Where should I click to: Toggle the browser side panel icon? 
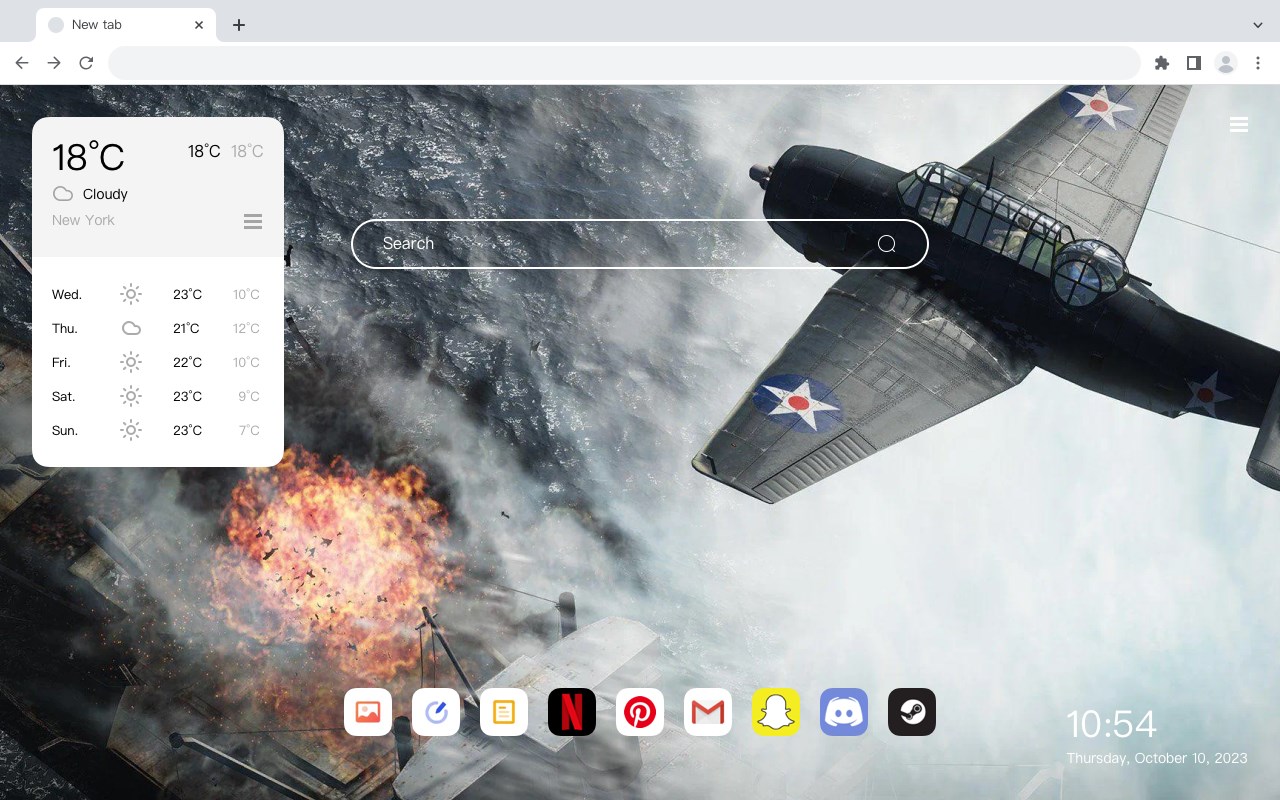click(1194, 63)
